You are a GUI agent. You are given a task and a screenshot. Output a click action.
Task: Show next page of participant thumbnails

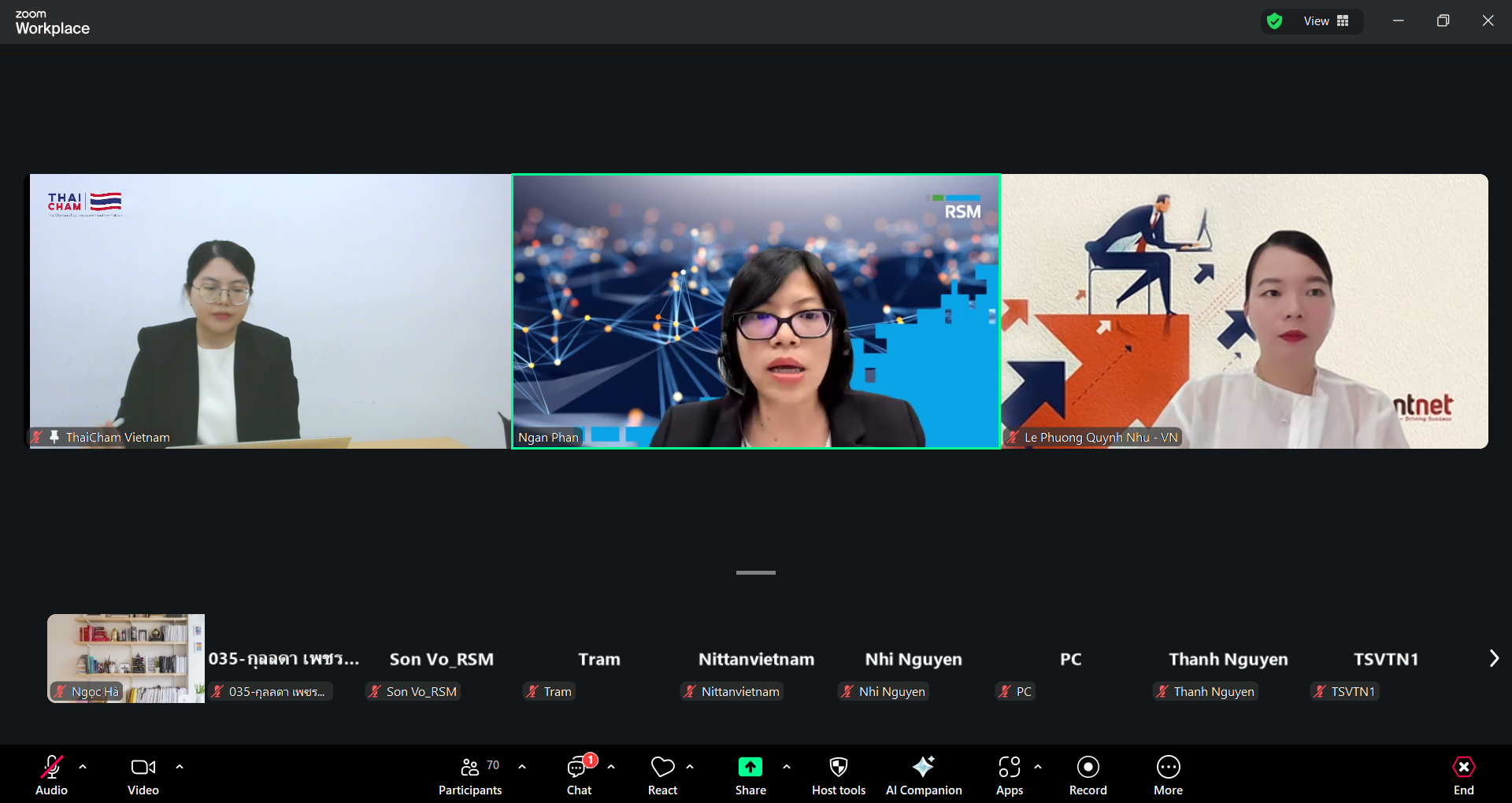tap(1494, 658)
